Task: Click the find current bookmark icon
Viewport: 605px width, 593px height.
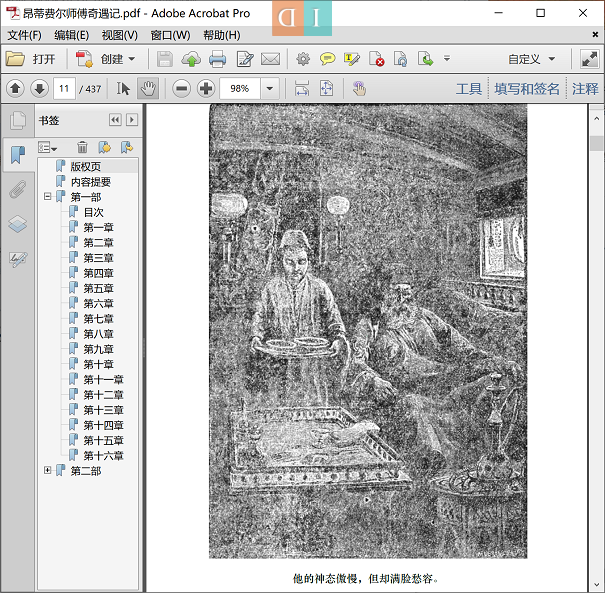Action: tap(127, 147)
